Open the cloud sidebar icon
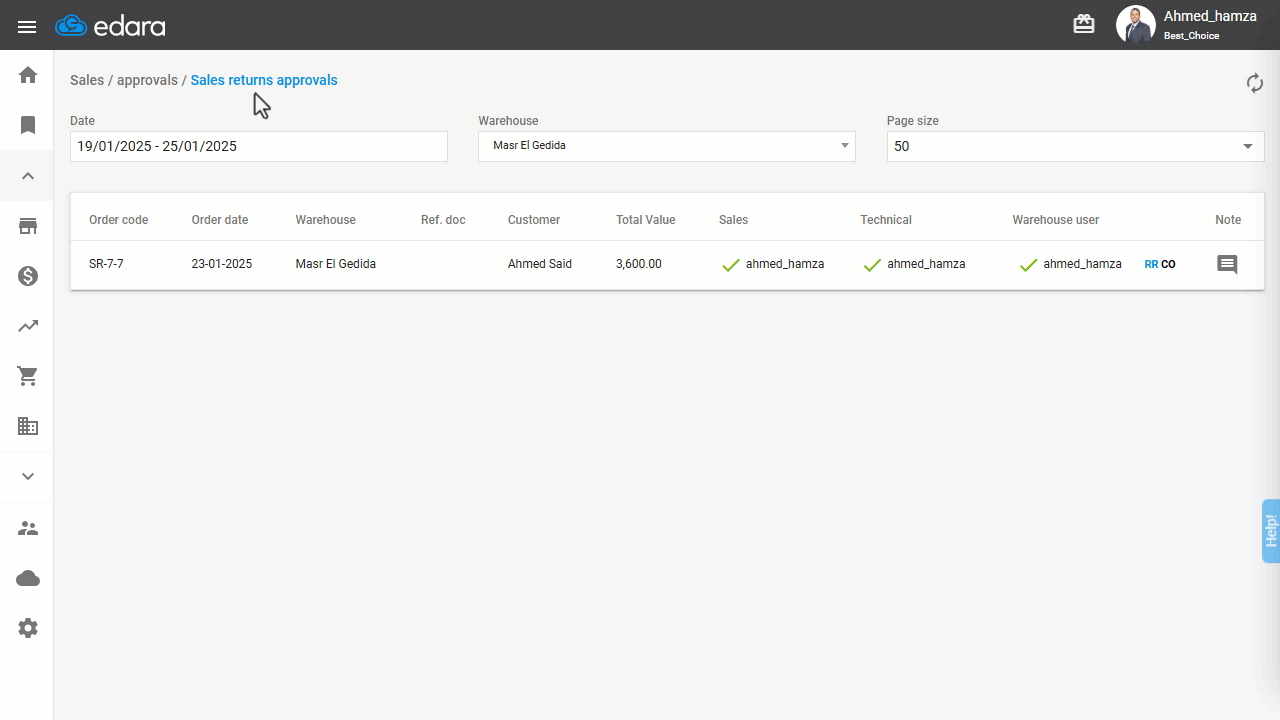Viewport: 1280px width, 720px height. pyautogui.click(x=28, y=578)
